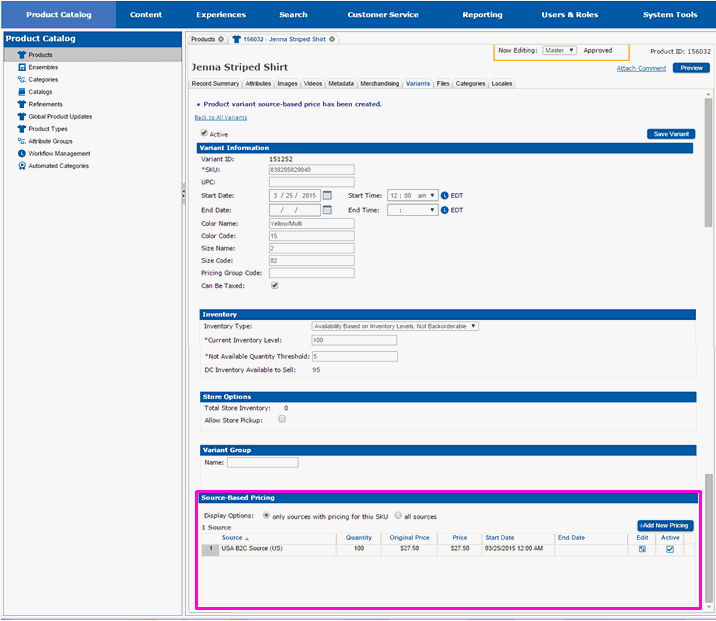
Task: Open the End Time dropdown
Action: click(x=412, y=210)
